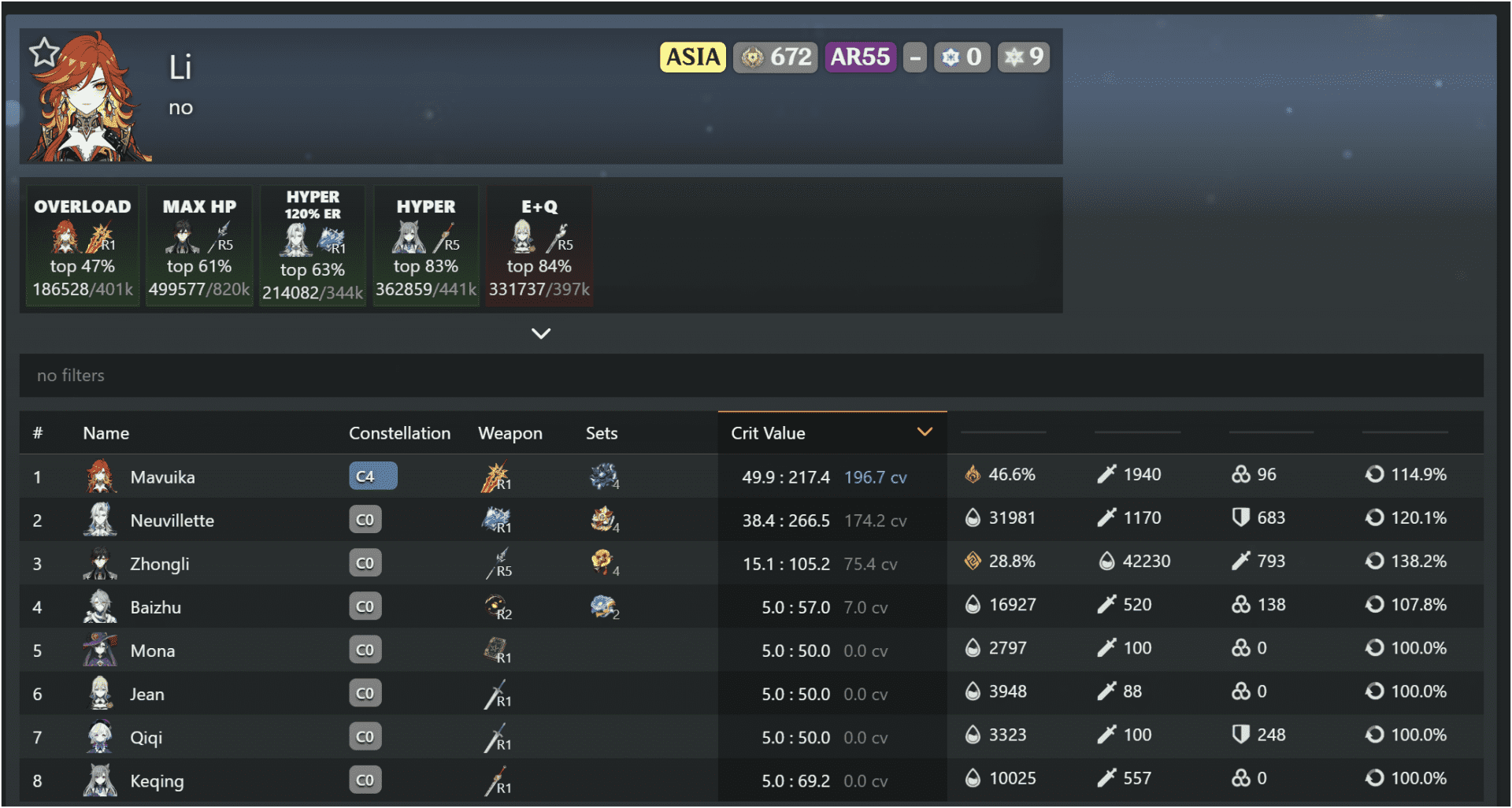Click Mavuika's Pyro damage bonus icon
This screenshot has width=1512, height=808.
(x=973, y=474)
